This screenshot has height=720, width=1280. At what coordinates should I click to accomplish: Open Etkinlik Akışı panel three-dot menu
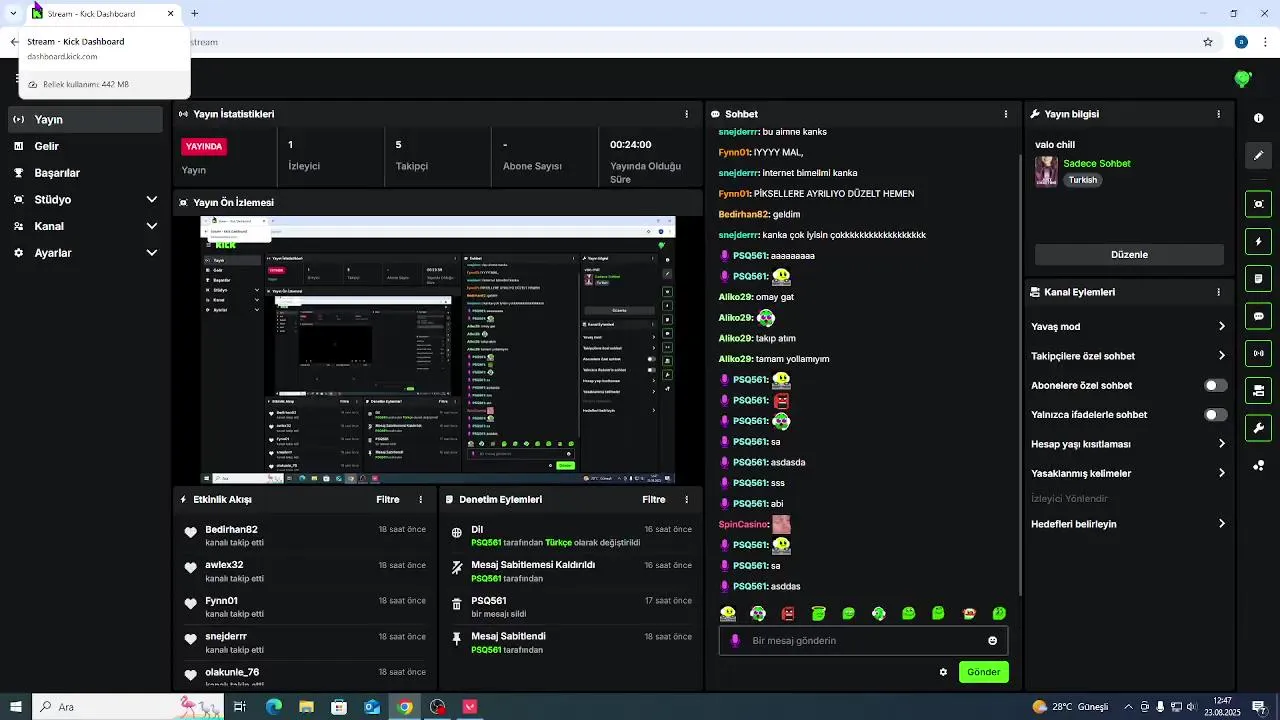coord(420,499)
